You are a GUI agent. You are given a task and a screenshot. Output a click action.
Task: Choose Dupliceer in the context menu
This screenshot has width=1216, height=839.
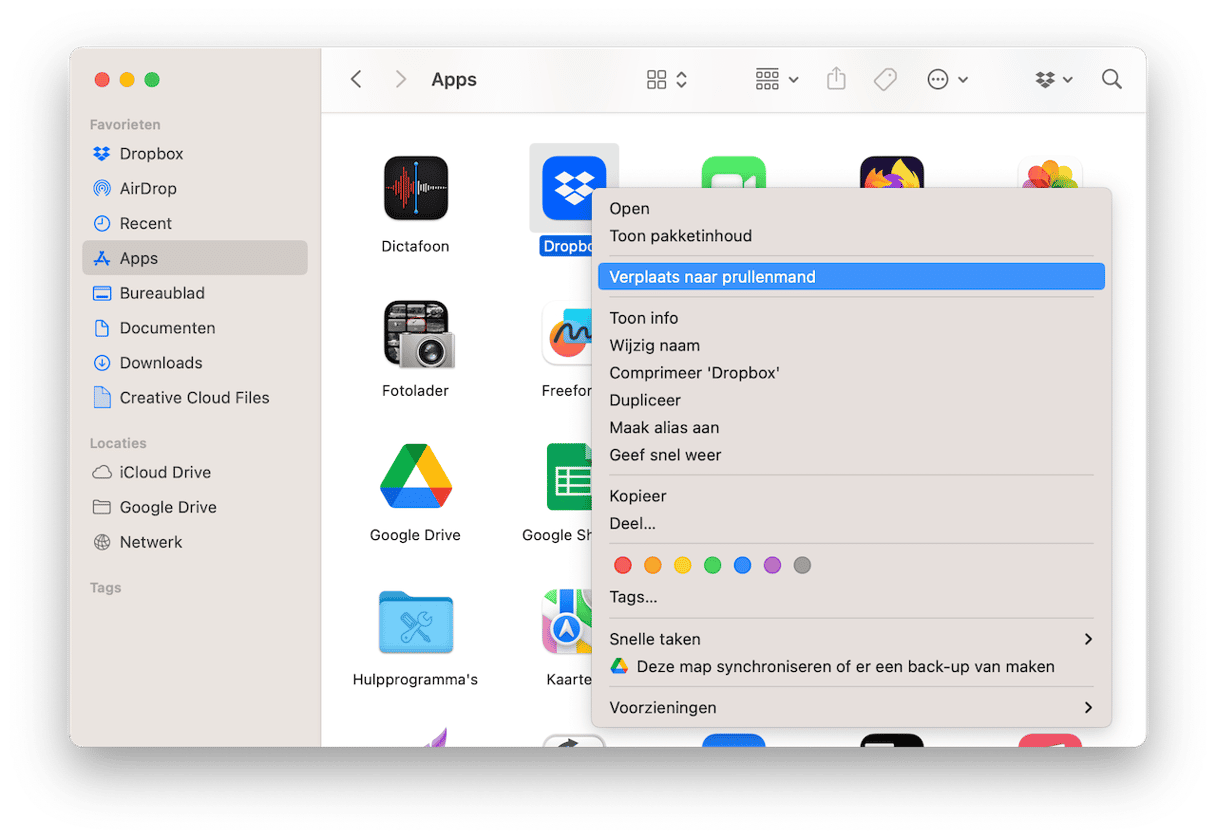click(851, 400)
